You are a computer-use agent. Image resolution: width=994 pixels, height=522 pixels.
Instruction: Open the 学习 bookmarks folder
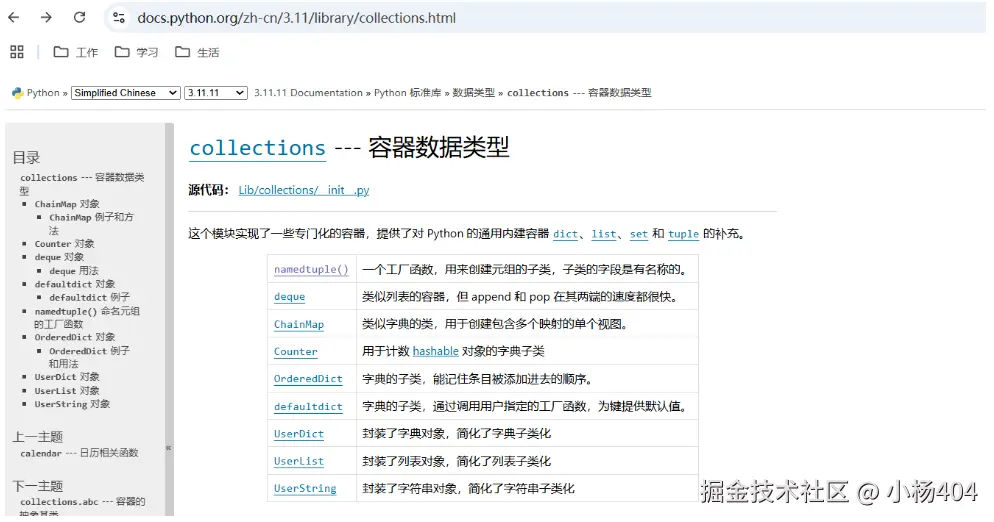pos(136,52)
